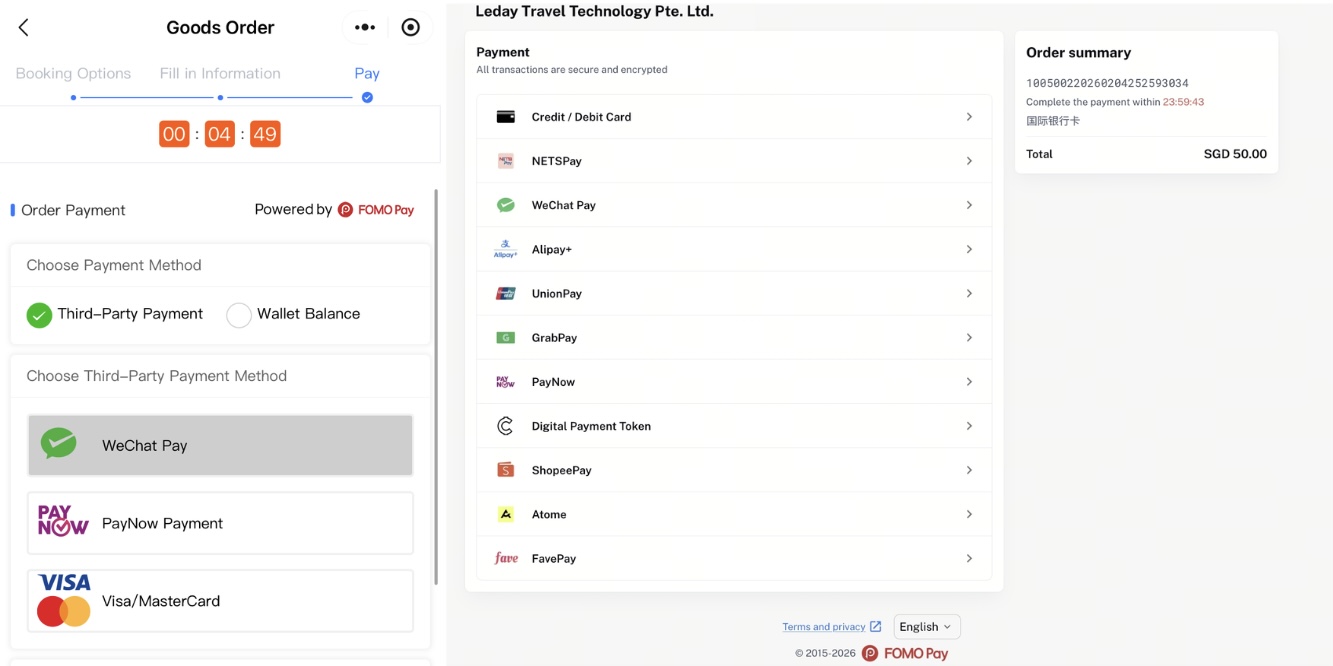
Task: Expand the UnionPay row chevron
Action: coord(969,293)
